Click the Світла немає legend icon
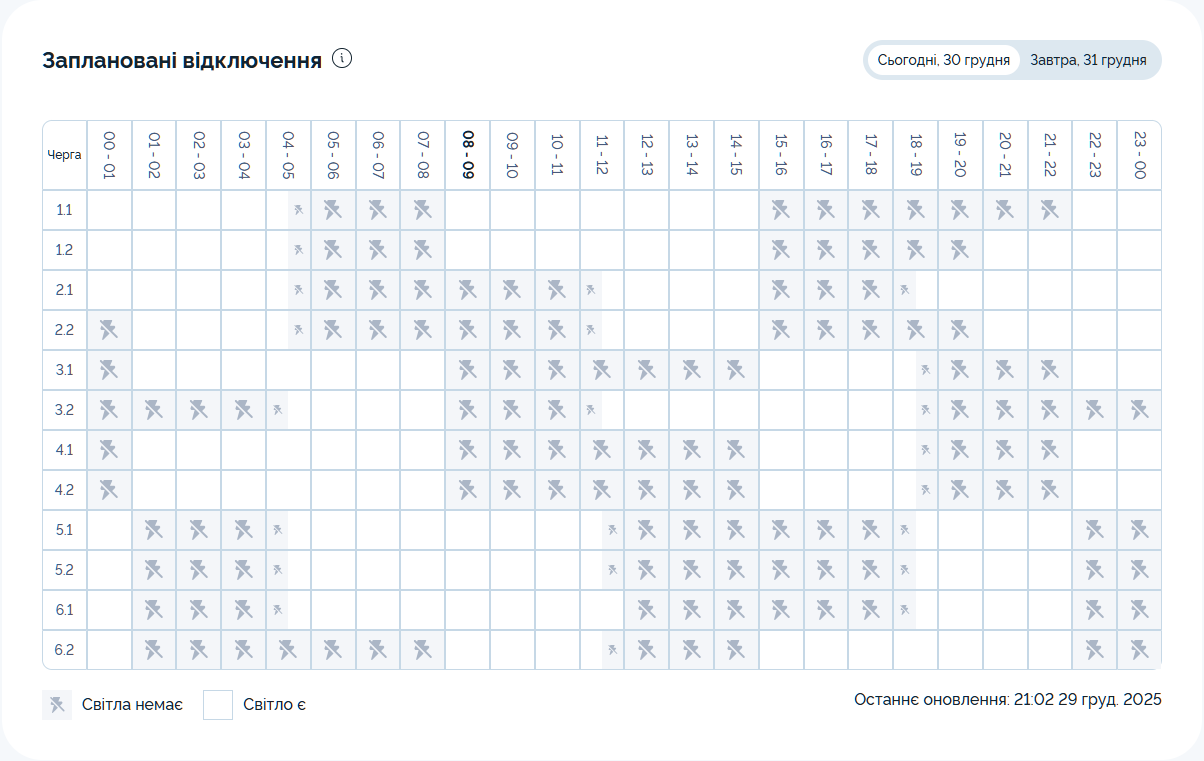Viewport: 1204px width, 761px height. (x=57, y=705)
